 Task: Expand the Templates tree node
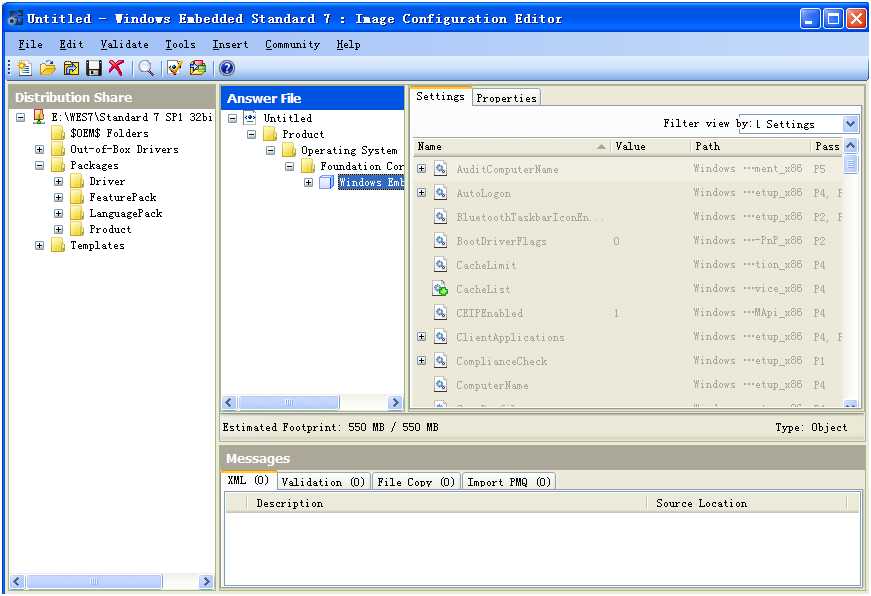coord(39,245)
